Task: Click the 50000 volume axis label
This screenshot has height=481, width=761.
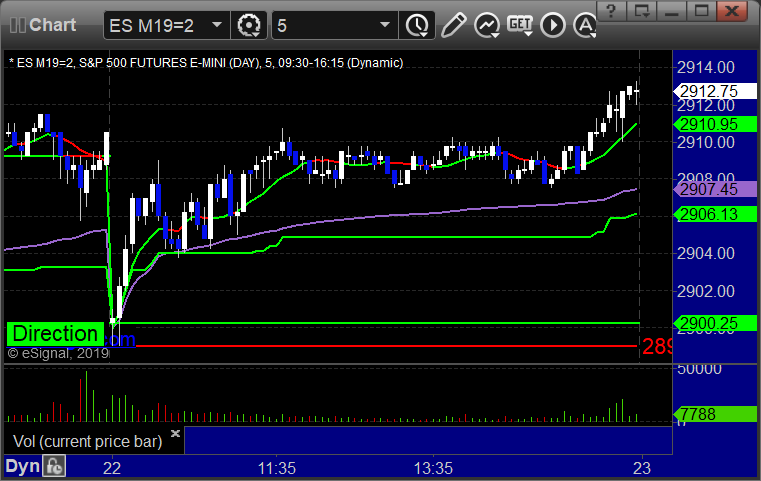Action: 699,369
